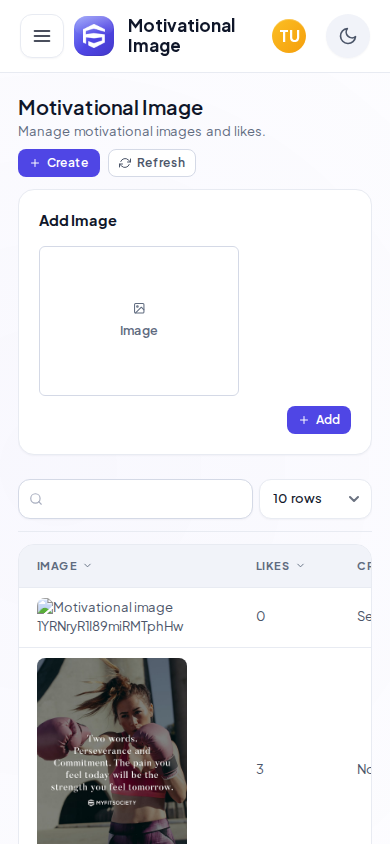Click the magnifier search icon
The height and width of the screenshot is (844, 390).
[x=36, y=499]
